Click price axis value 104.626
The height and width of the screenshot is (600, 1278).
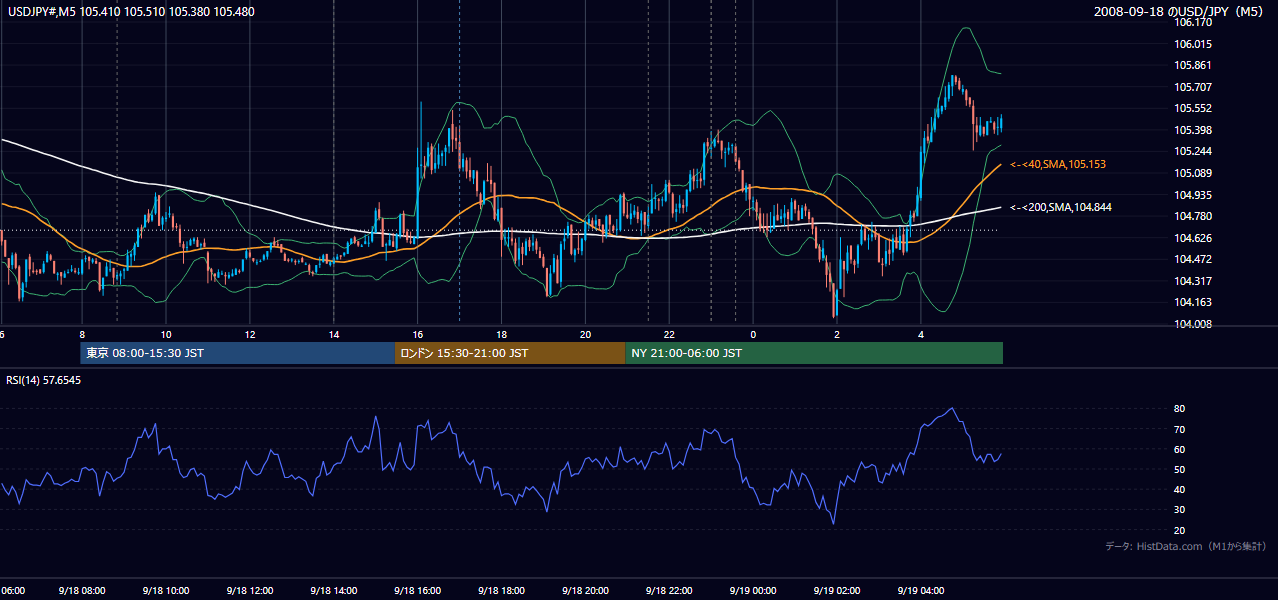tap(1193, 238)
